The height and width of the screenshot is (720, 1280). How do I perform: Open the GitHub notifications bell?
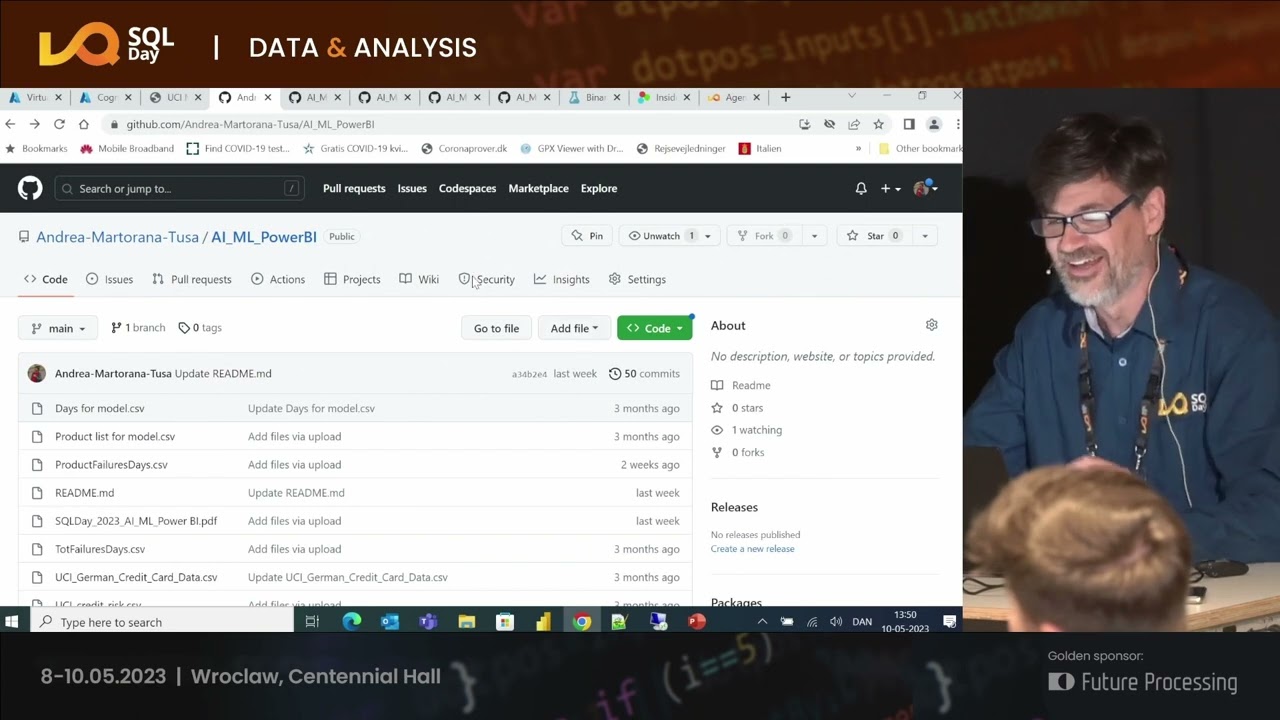pos(861,188)
